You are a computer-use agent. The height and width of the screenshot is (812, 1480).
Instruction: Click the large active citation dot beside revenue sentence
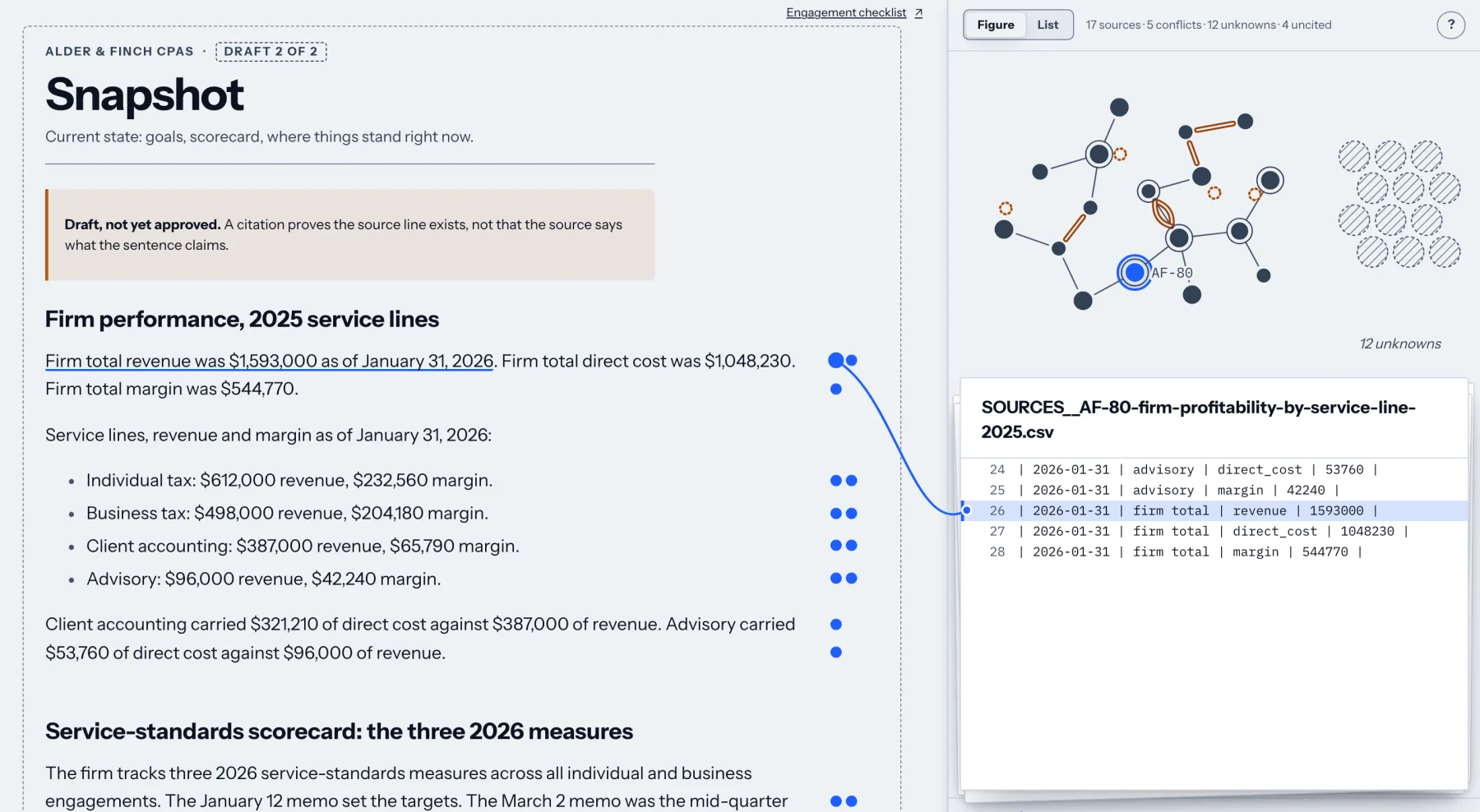click(x=836, y=360)
